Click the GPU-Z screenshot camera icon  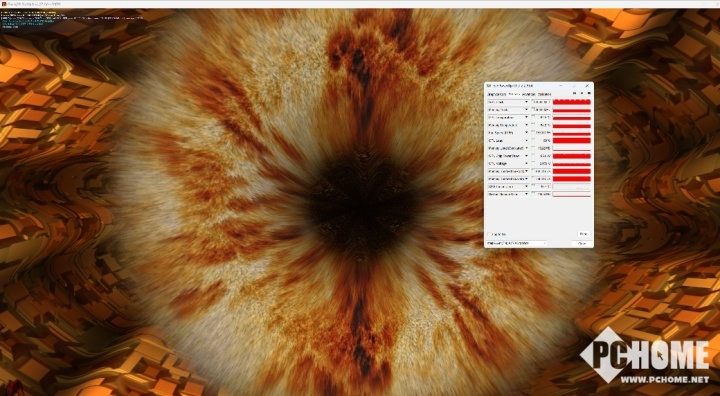coord(574,93)
